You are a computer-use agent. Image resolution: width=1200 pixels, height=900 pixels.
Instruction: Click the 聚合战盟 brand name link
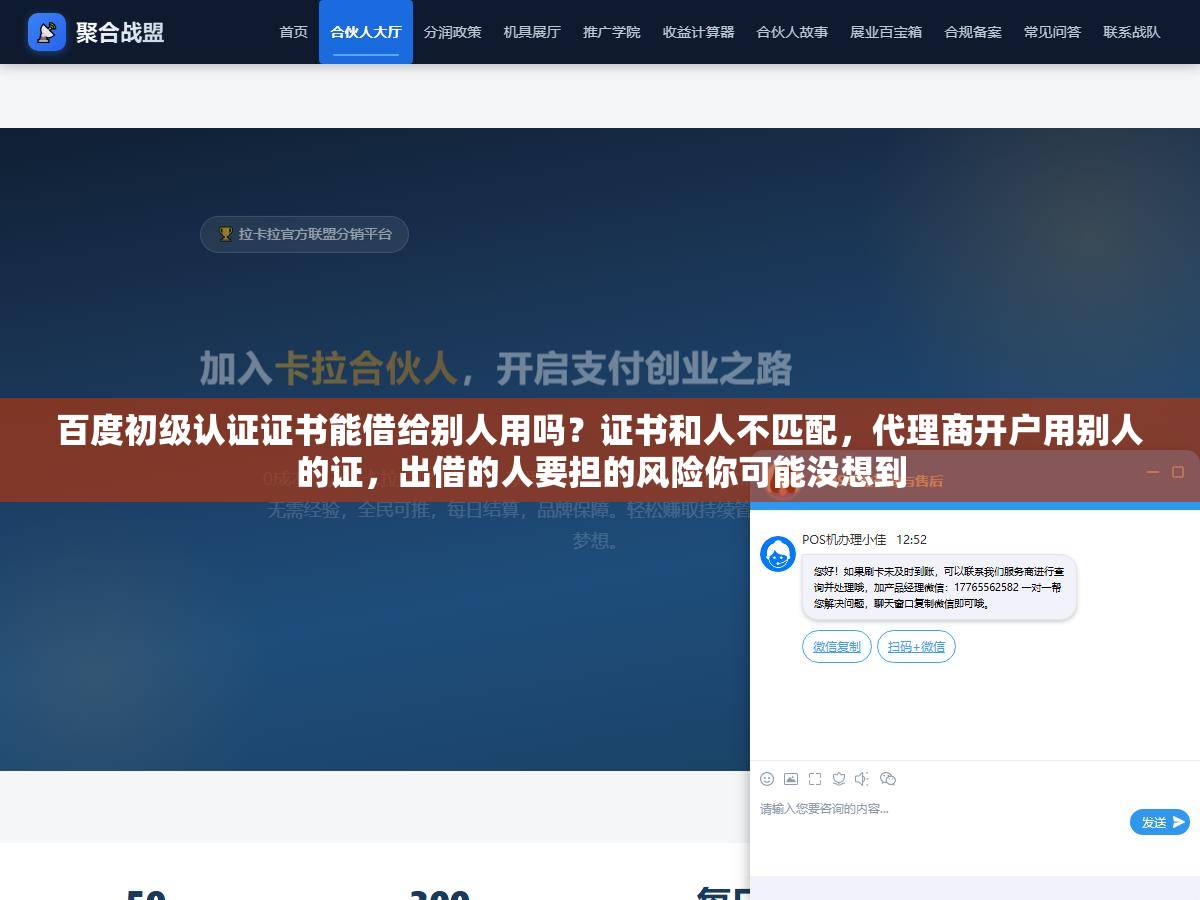[x=120, y=32]
